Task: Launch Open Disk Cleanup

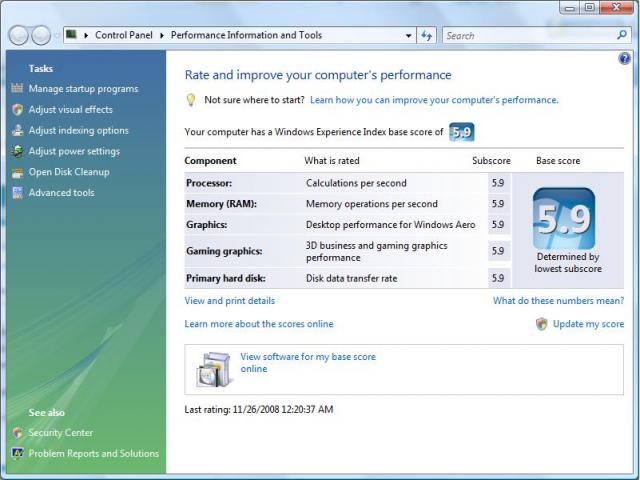Action: tap(69, 172)
